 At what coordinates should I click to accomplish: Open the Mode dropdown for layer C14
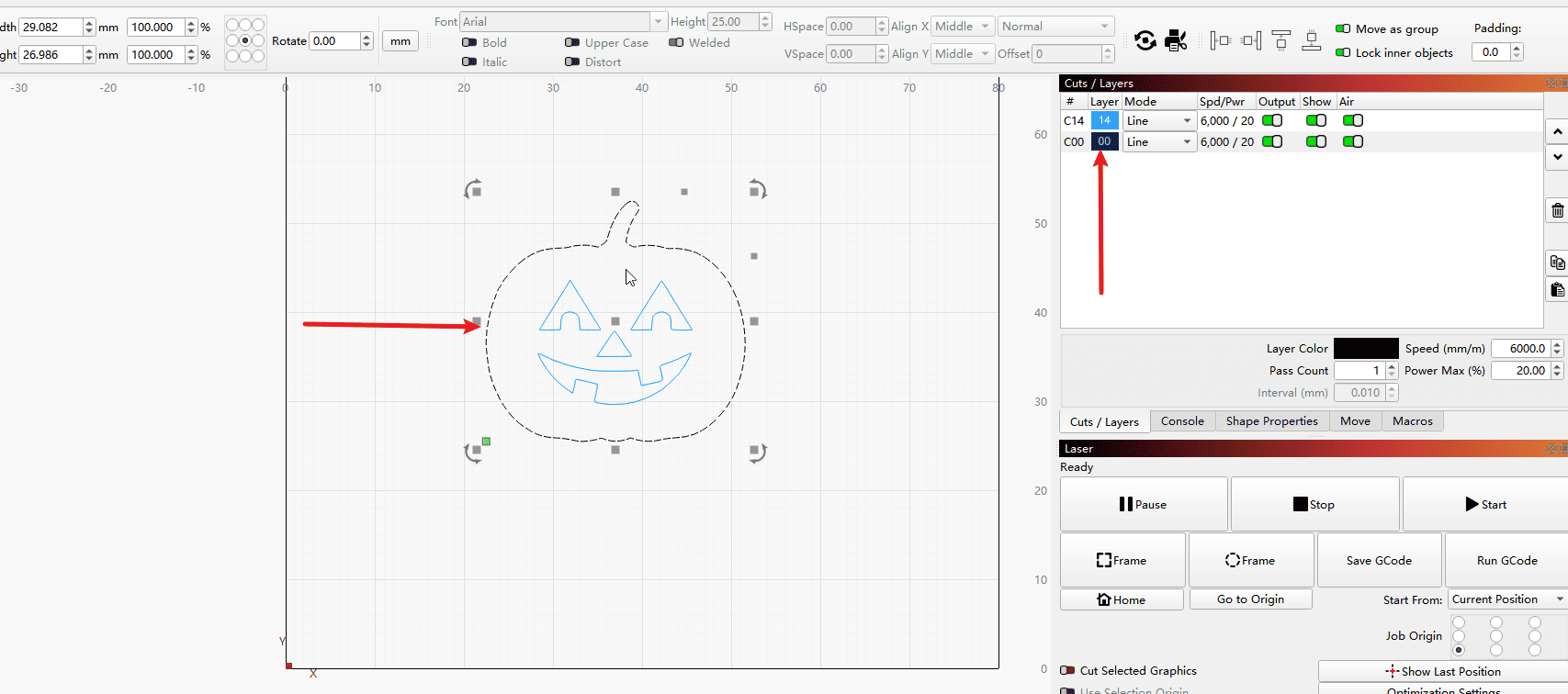[x=1158, y=121]
